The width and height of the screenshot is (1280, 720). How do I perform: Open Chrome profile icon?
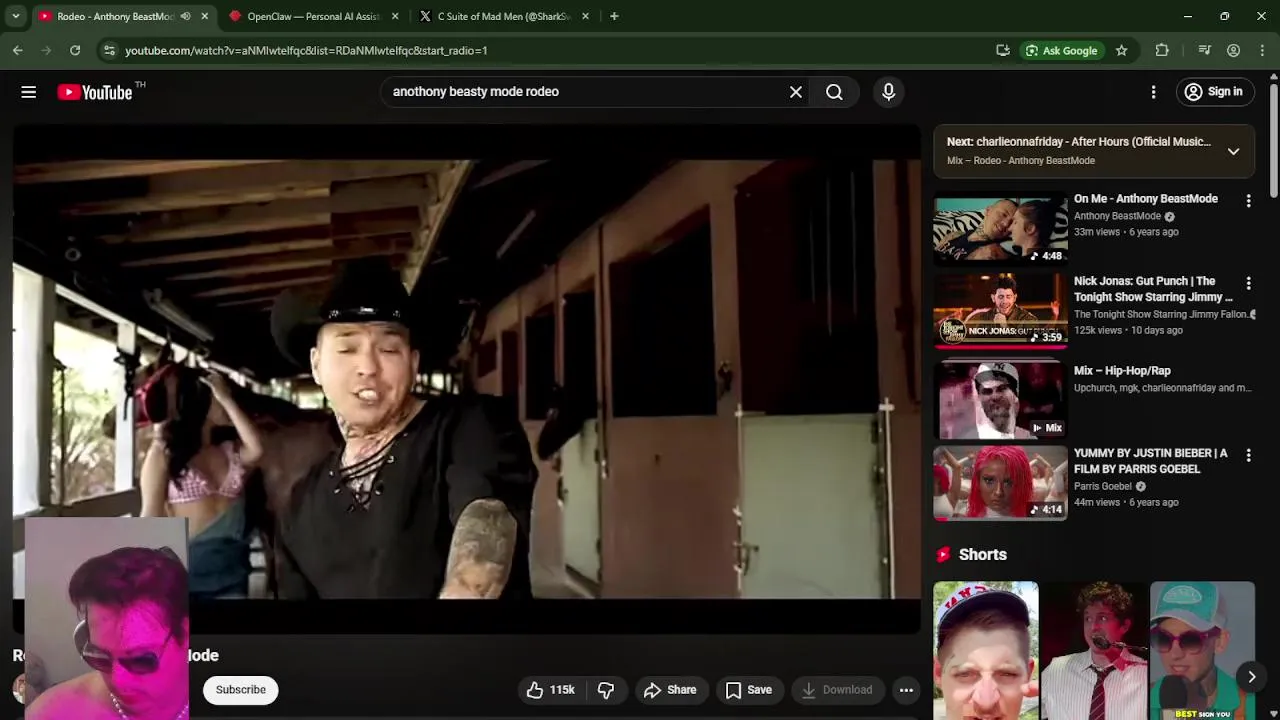[x=1233, y=50]
